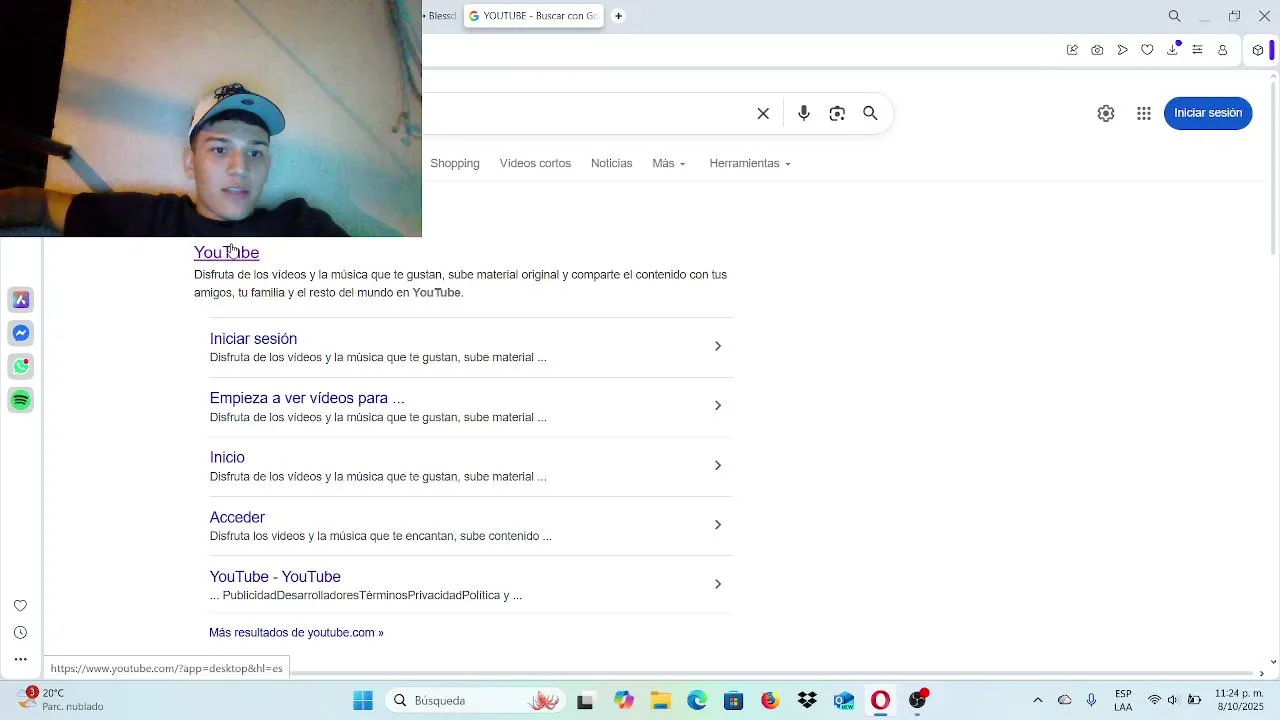1280x720 pixels.
Task: Show hidden system tray icons chevron
Action: click(x=1037, y=700)
